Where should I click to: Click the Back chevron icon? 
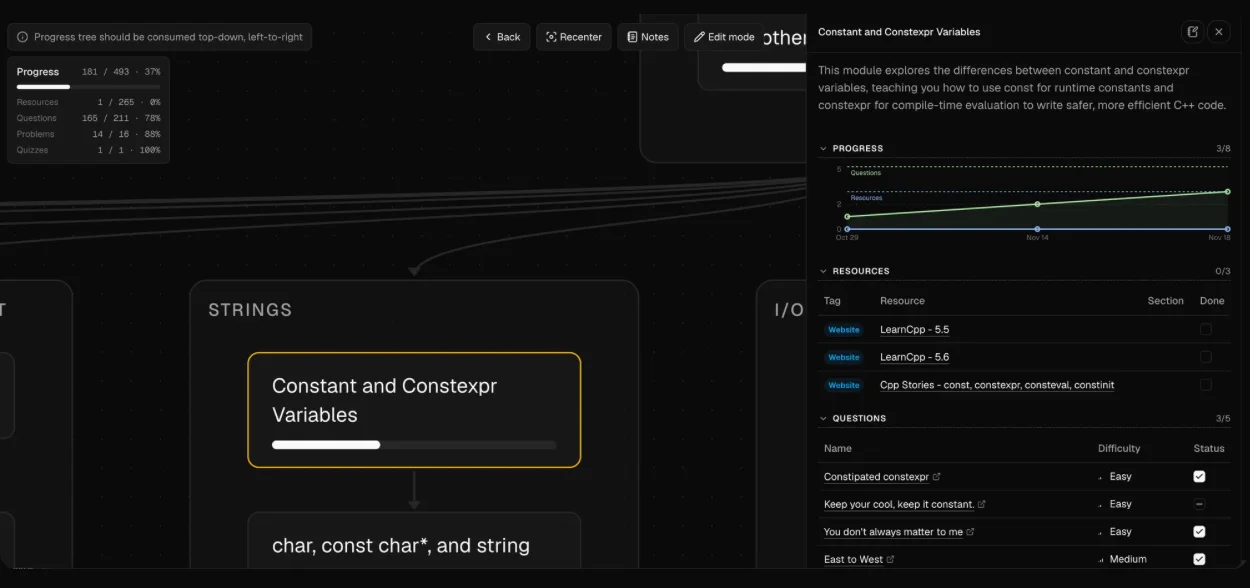click(x=488, y=37)
